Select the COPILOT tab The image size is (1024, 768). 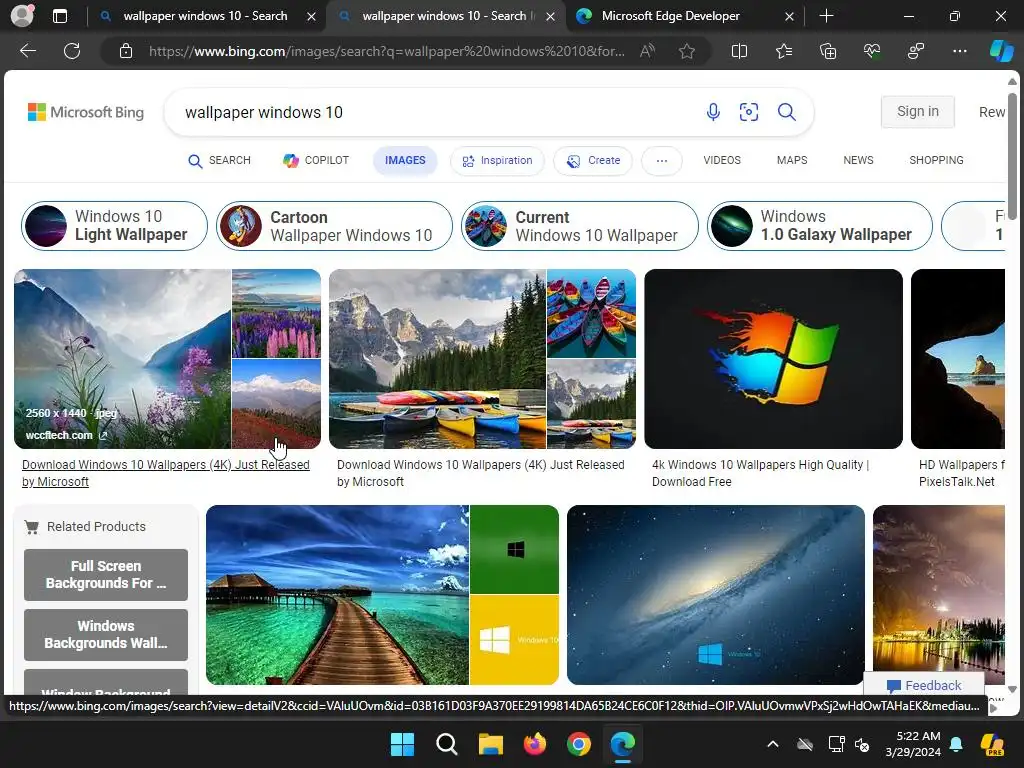tap(316, 161)
